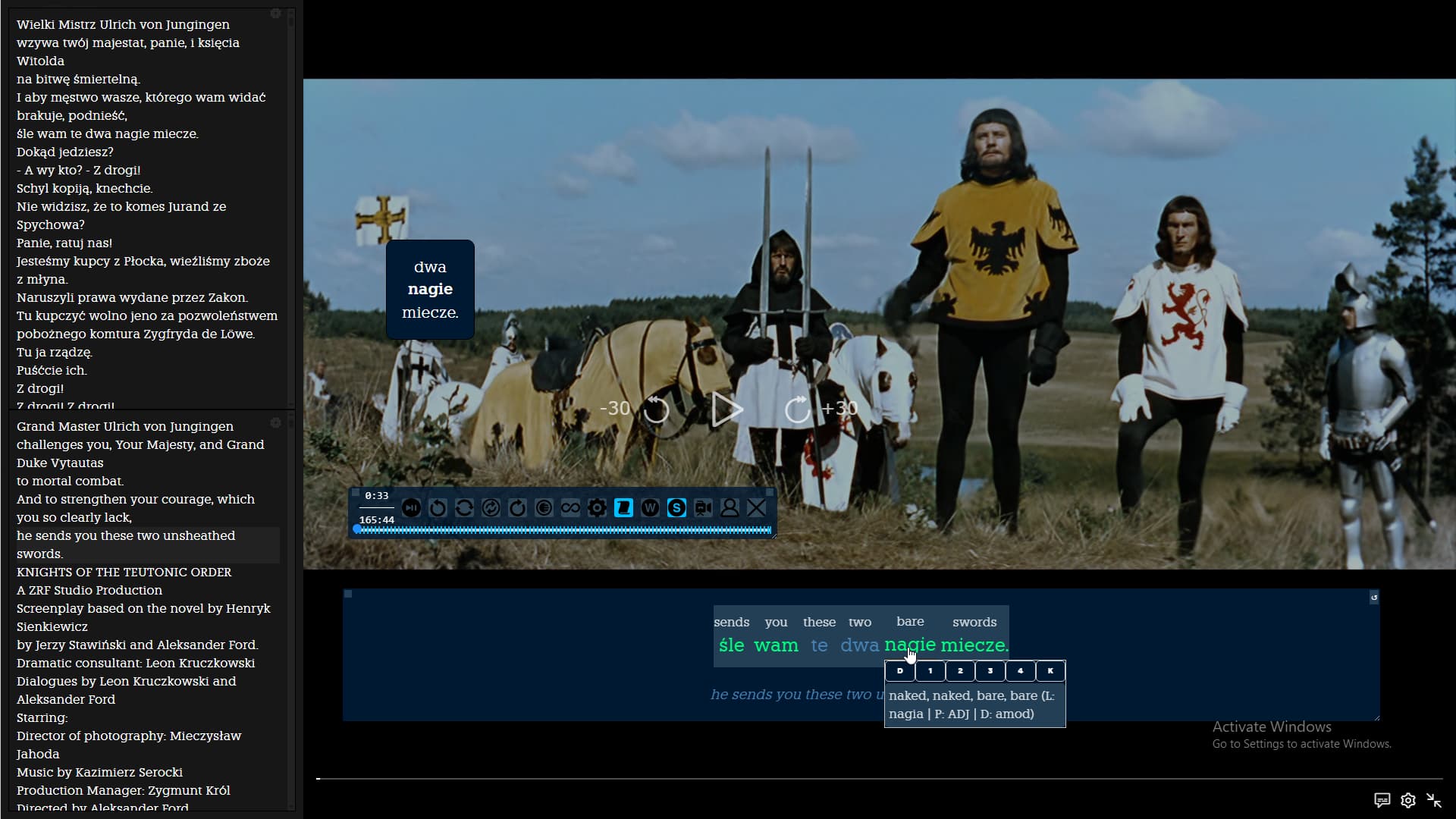Open English transcript panel gear options

[275, 422]
